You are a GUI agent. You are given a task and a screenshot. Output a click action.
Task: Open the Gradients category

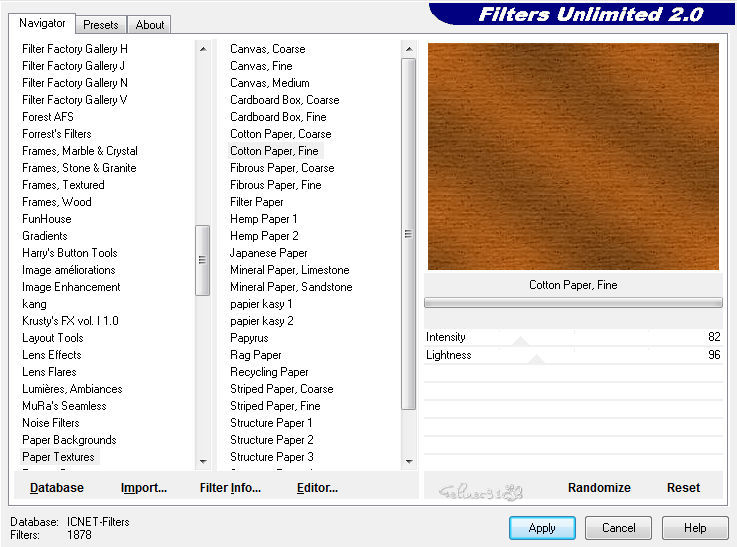tap(45, 236)
